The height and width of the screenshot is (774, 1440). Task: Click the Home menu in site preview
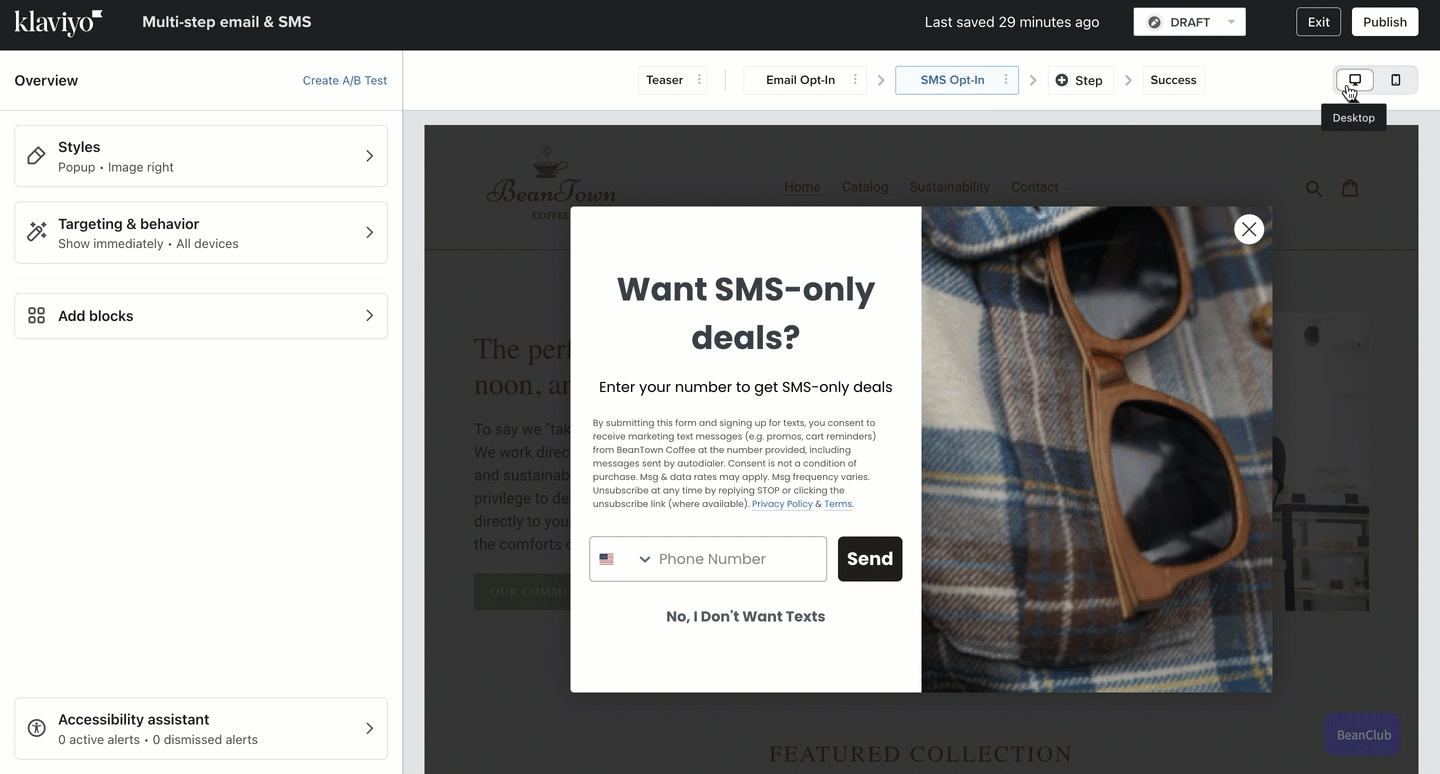(x=802, y=187)
